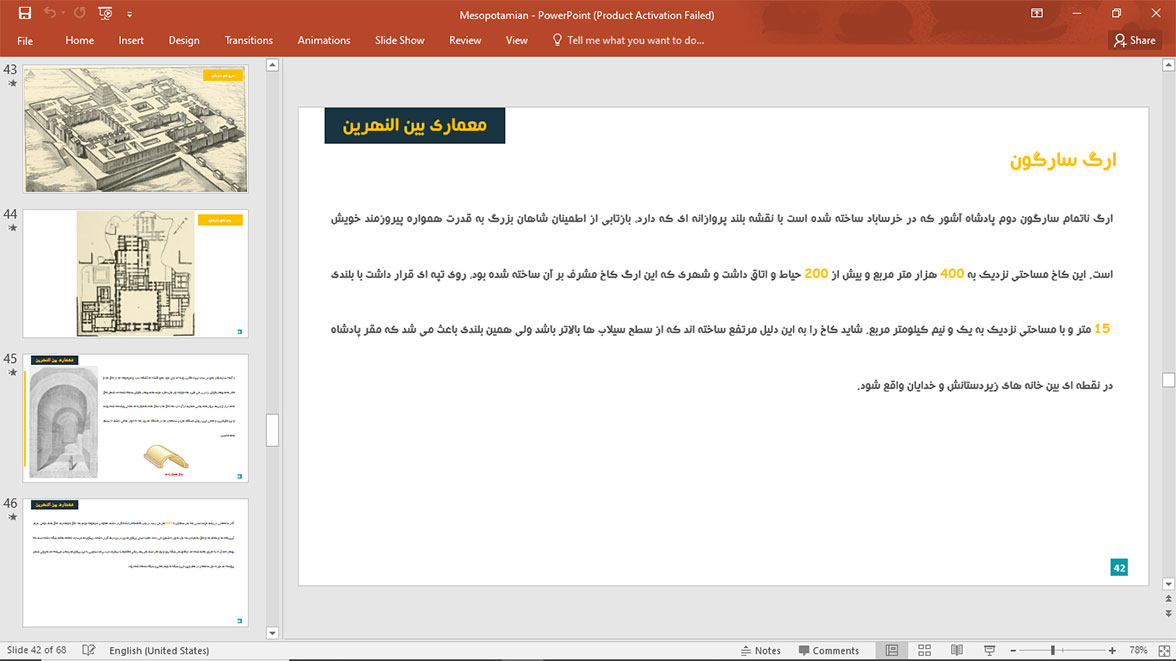Open the Design tab
This screenshot has height=661, width=1176.
184,41
